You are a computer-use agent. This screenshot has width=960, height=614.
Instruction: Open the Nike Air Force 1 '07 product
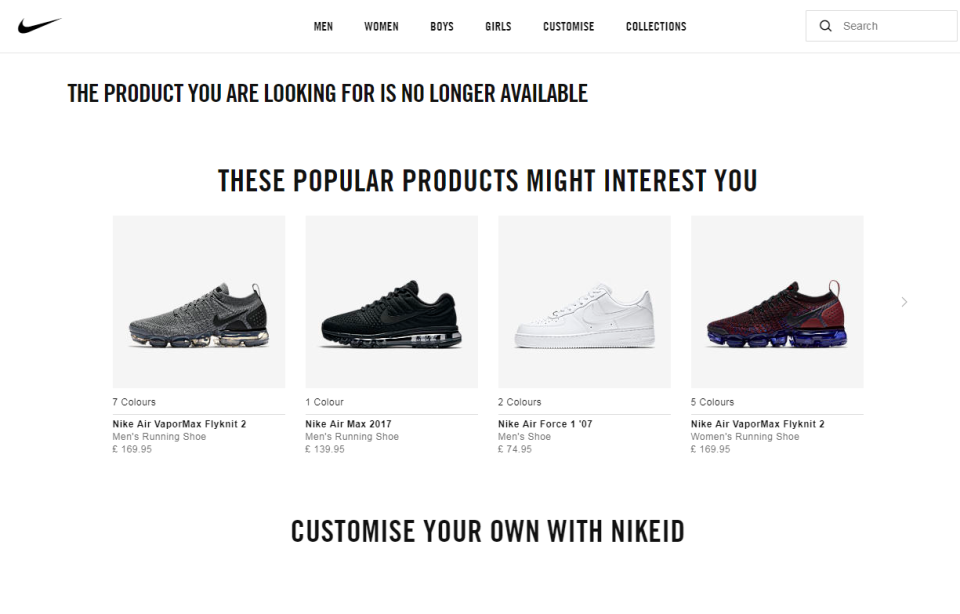pyautogui.click(x=542, y=423)
